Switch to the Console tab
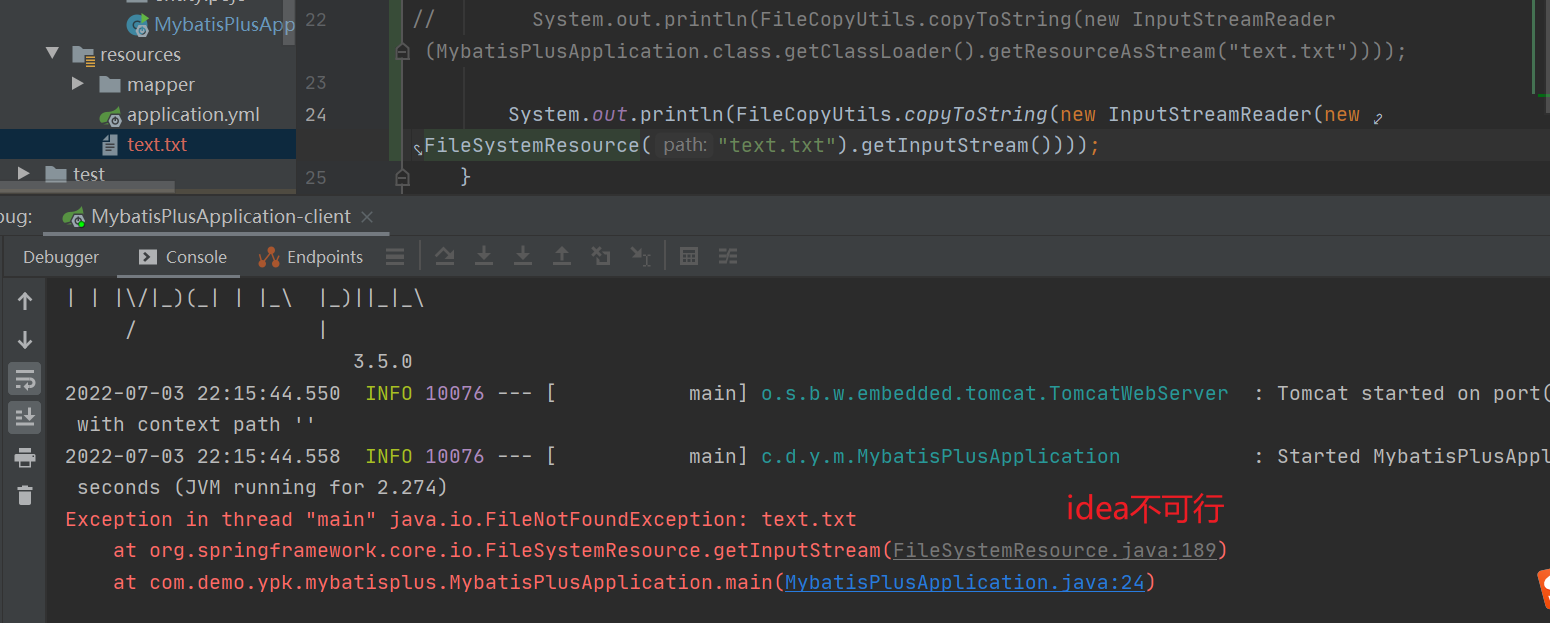Image resolution: width=1550 pixels, height=623 pixels. tap(183, 257)
